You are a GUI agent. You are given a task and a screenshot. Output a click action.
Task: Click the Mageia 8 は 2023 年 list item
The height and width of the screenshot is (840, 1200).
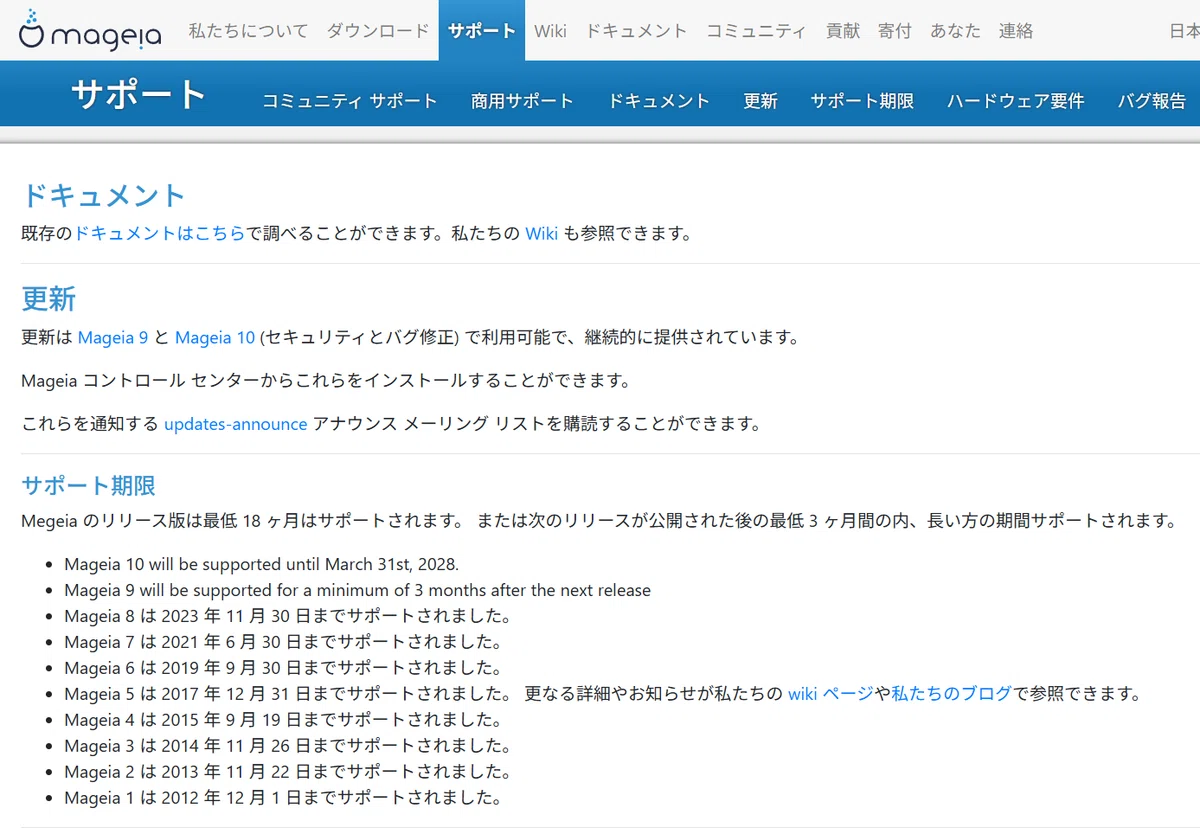tap(288, 616)
